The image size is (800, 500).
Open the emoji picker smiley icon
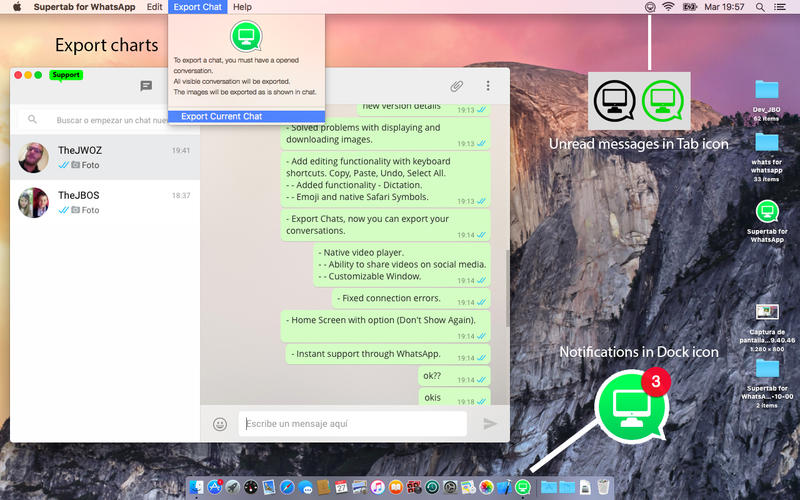pyautogui.click(x=220, y=424)
